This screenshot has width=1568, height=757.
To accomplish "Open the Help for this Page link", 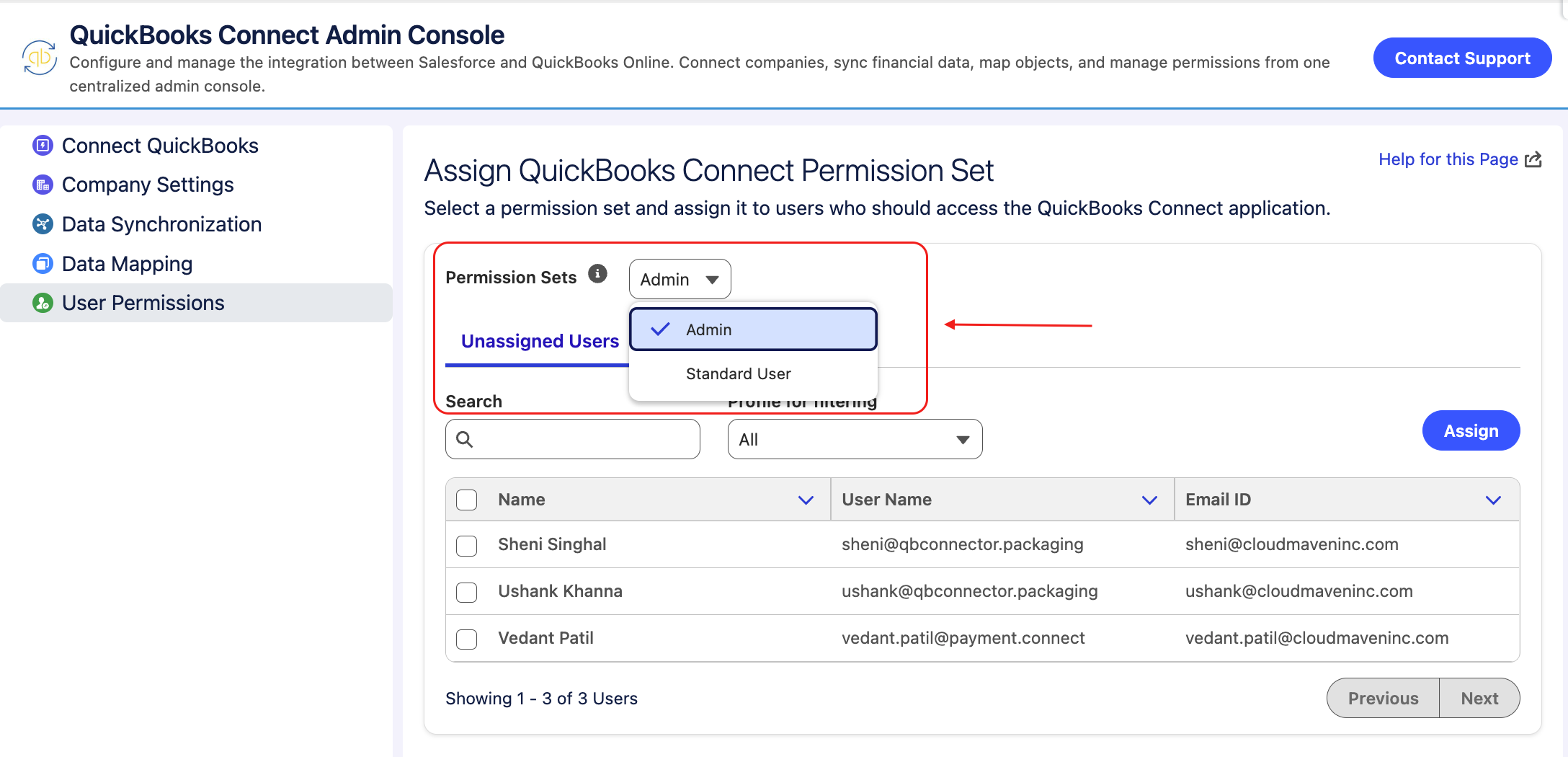I will pyautogui.click(x=1459, y=159).
